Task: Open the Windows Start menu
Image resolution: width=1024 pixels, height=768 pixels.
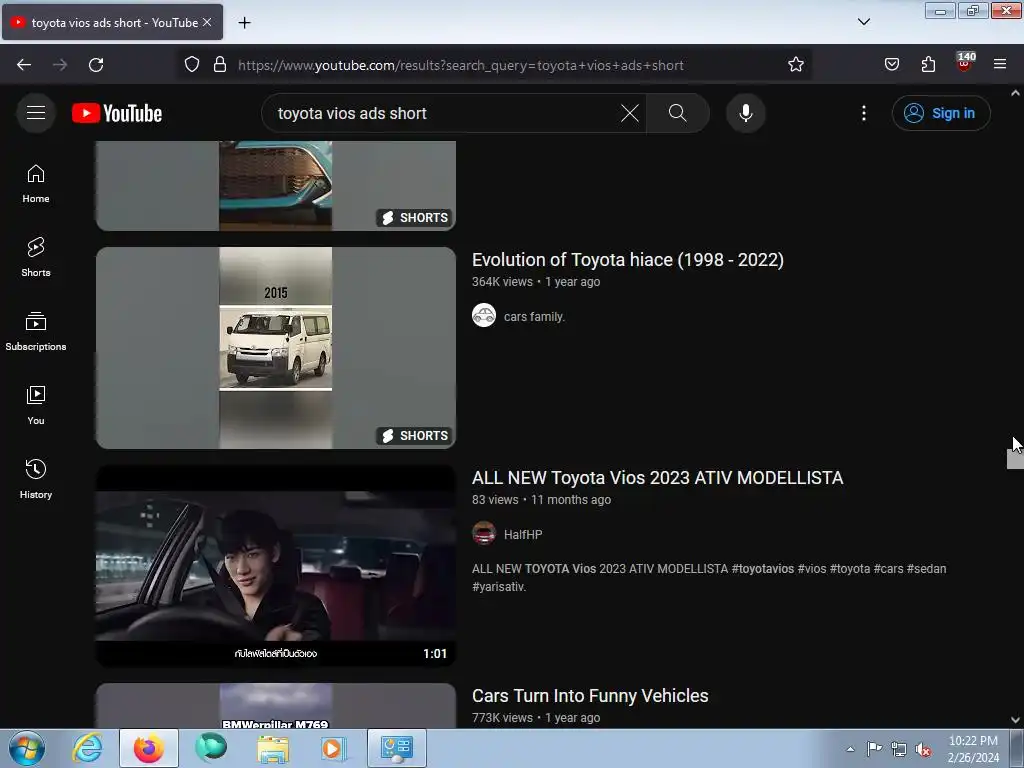Action: click(x=27, y=748)
